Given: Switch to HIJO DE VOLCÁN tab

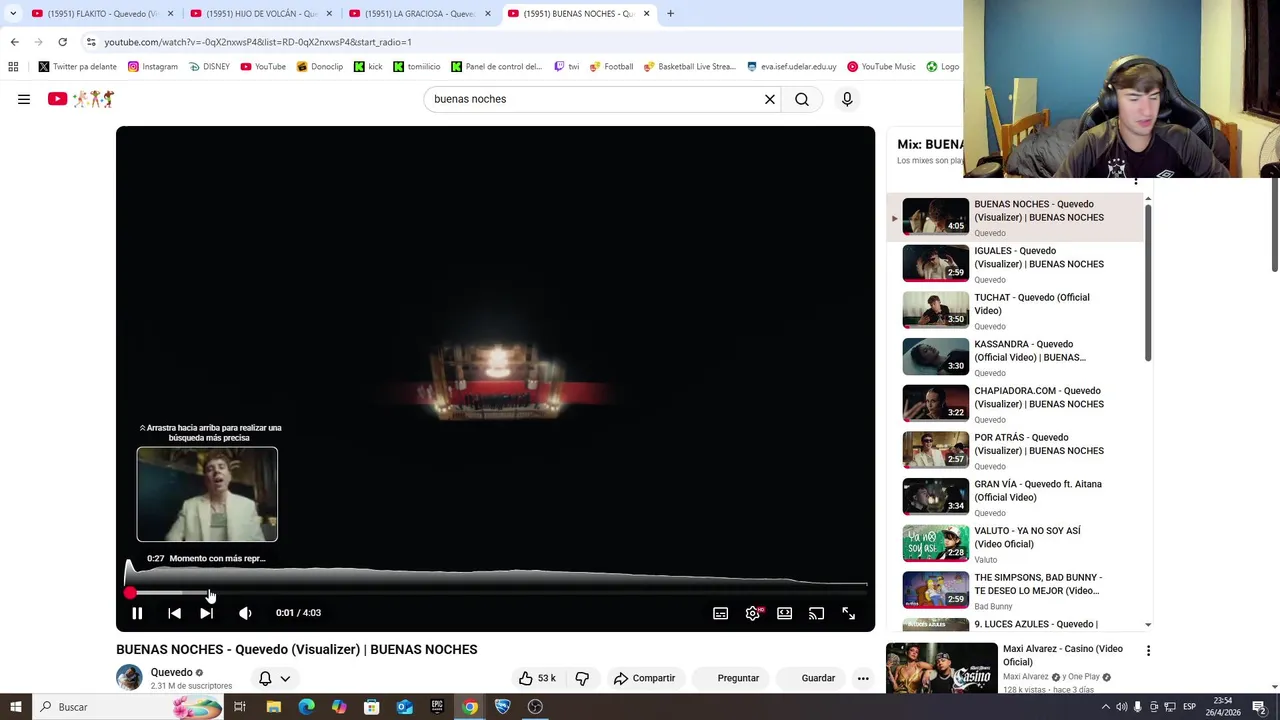Looking at the screenshot, I should coord(260,13).
